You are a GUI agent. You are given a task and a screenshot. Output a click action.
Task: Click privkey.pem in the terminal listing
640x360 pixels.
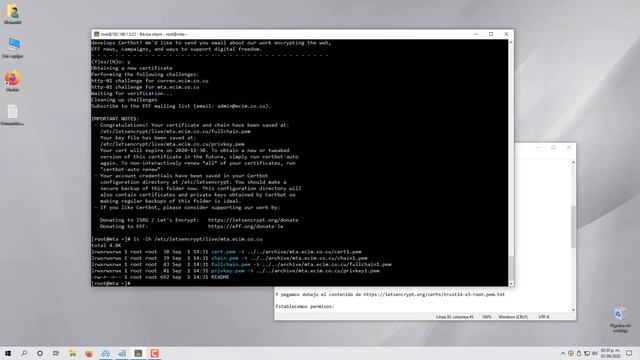[228, 271]
